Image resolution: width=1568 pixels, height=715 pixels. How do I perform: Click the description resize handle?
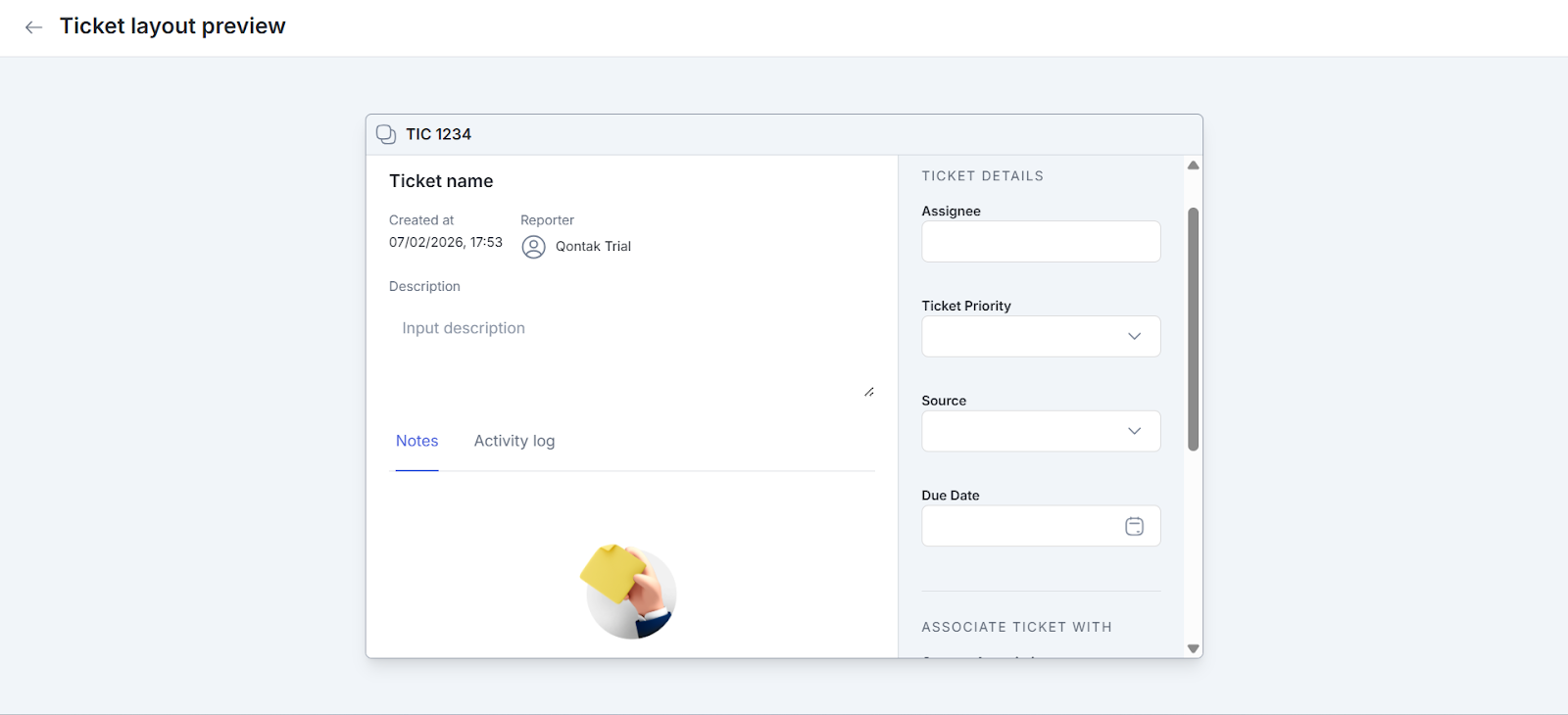869,392
